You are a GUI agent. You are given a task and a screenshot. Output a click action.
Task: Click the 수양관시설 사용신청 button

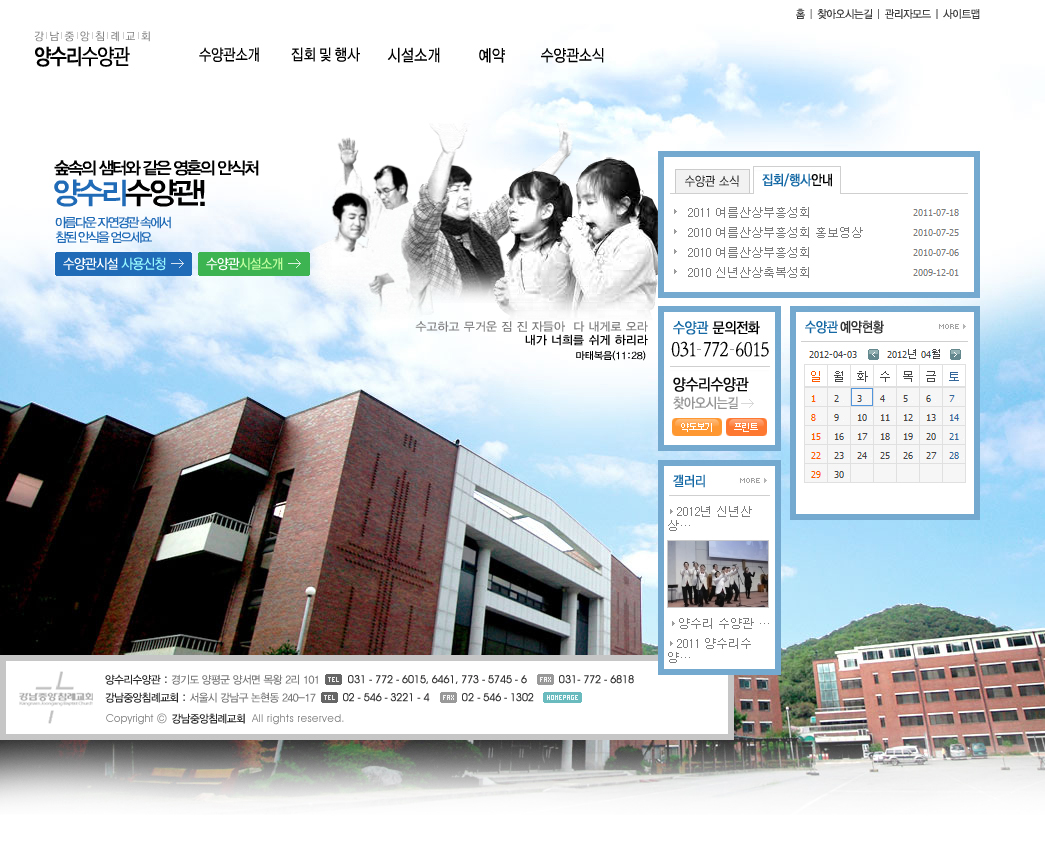[123, 264]
